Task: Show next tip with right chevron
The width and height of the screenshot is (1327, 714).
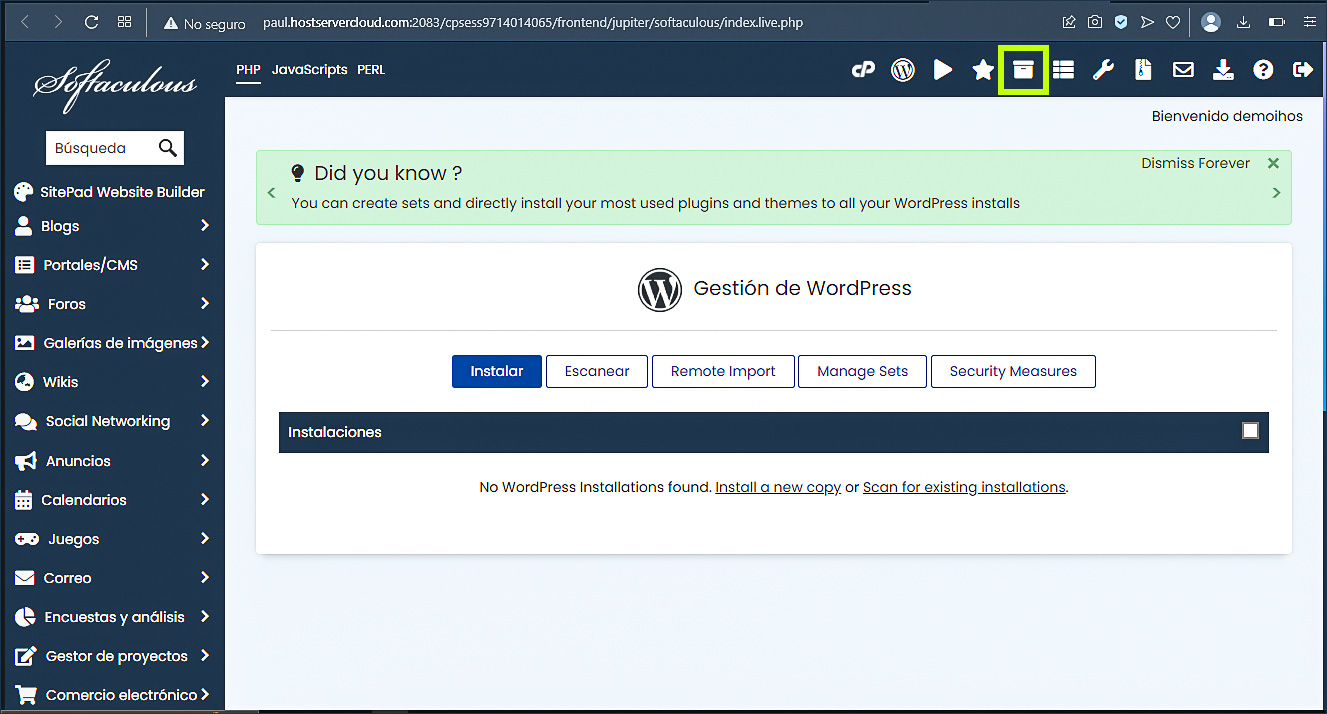Action: coord(1276,193)
